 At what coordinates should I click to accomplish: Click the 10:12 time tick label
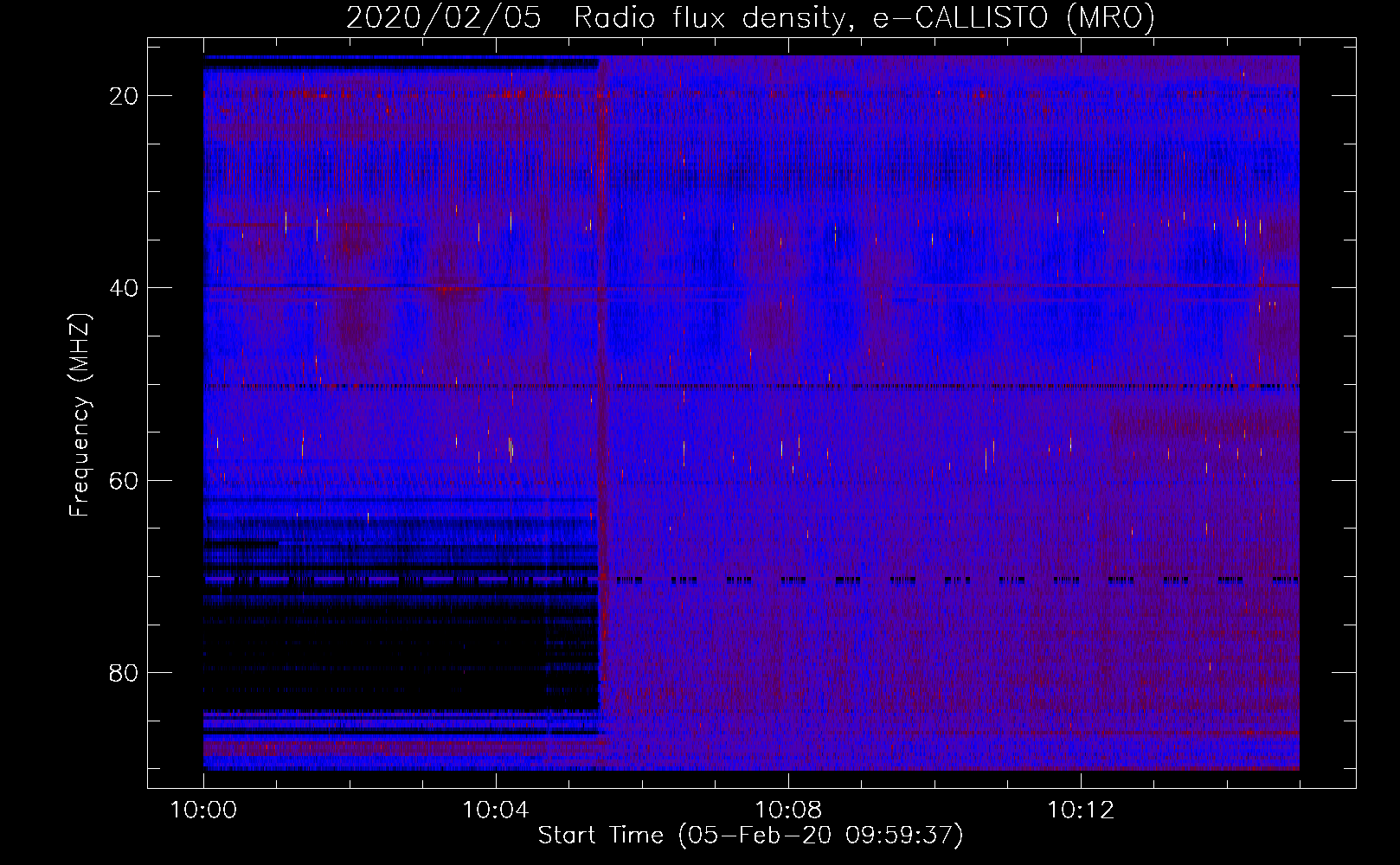click(1081, 811)
